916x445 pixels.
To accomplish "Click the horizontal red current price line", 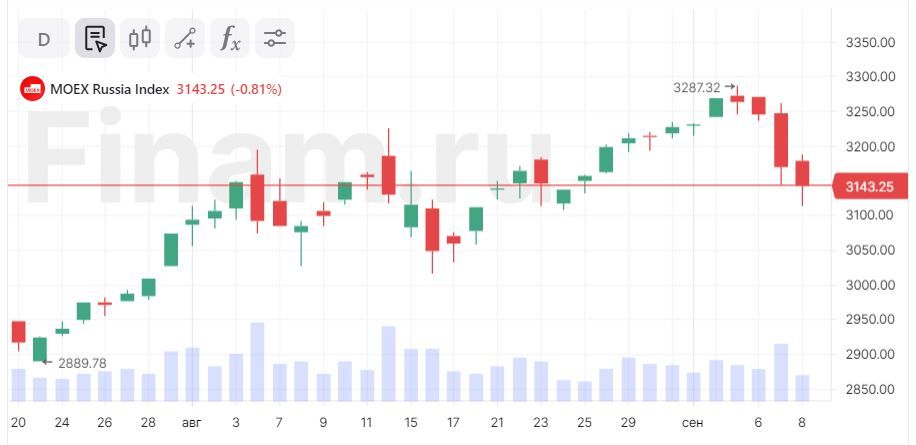I will pos(419,185).
